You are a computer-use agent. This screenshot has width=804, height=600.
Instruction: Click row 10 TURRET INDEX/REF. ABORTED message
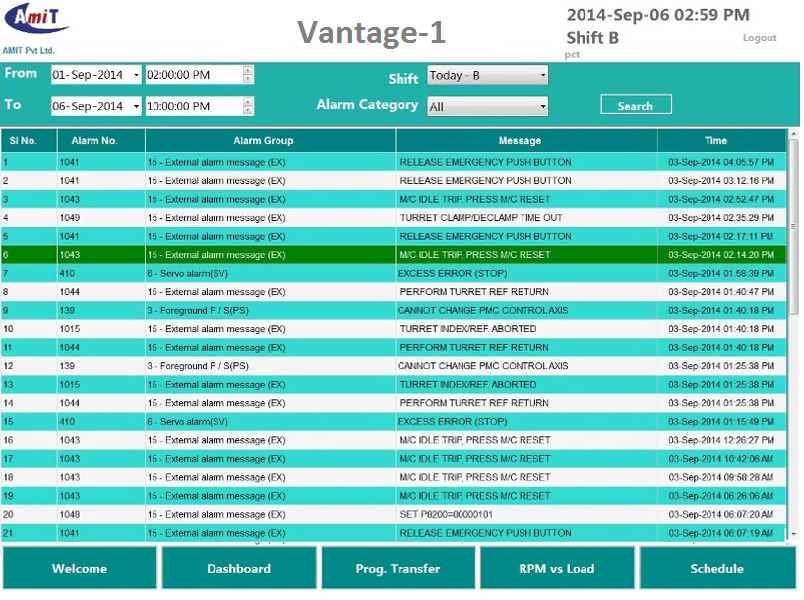coord(468,329)
